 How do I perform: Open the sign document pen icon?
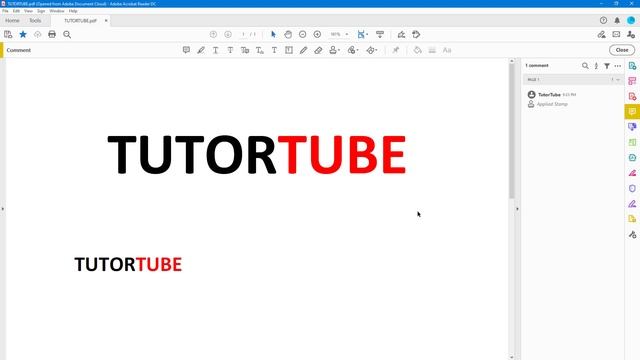pyautogui.click(x=401, y=34)
